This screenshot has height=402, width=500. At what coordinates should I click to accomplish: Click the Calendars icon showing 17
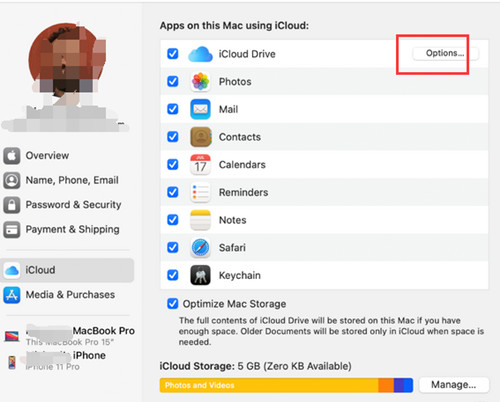pos(200,164)
